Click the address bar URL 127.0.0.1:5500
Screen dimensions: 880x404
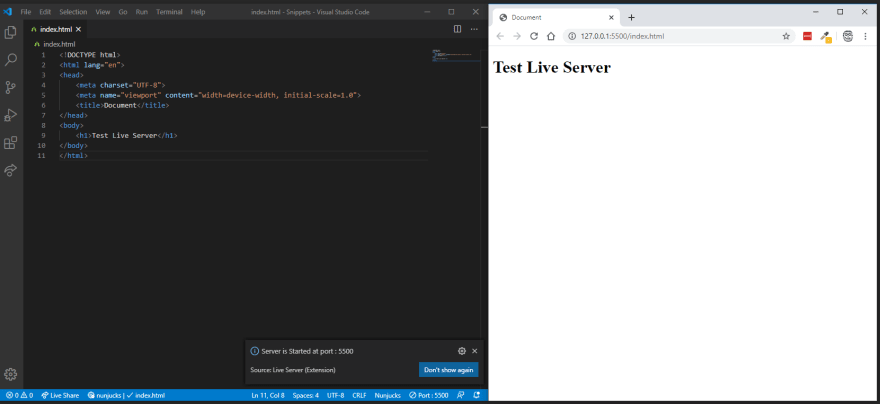click(x=622, y=36)
